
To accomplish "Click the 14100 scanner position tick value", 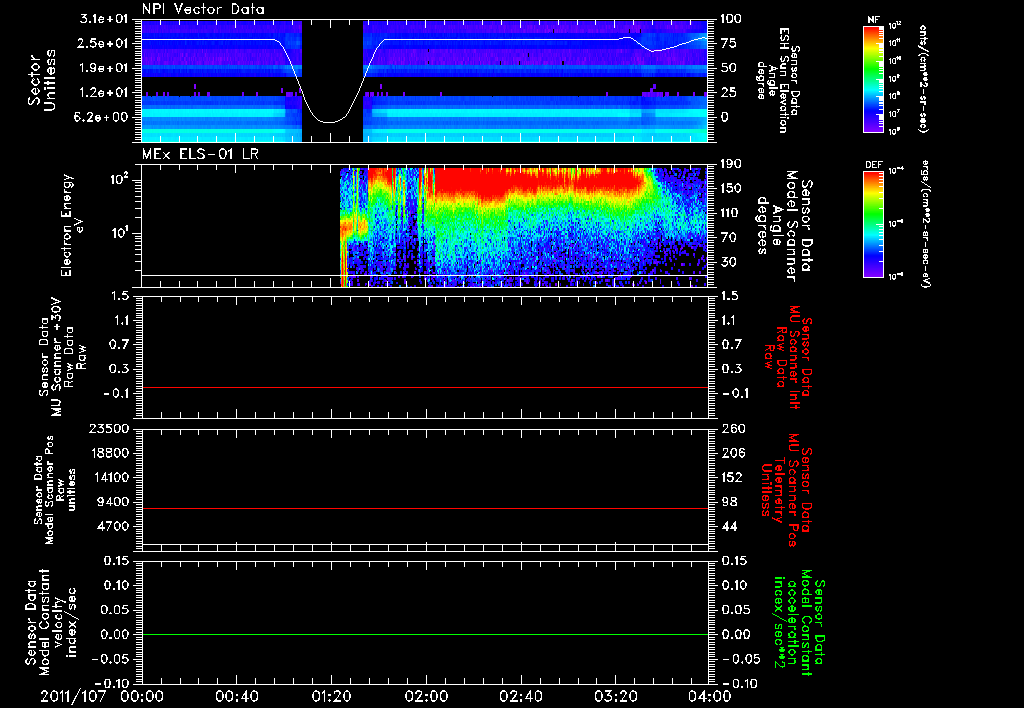I will point(108,477).
